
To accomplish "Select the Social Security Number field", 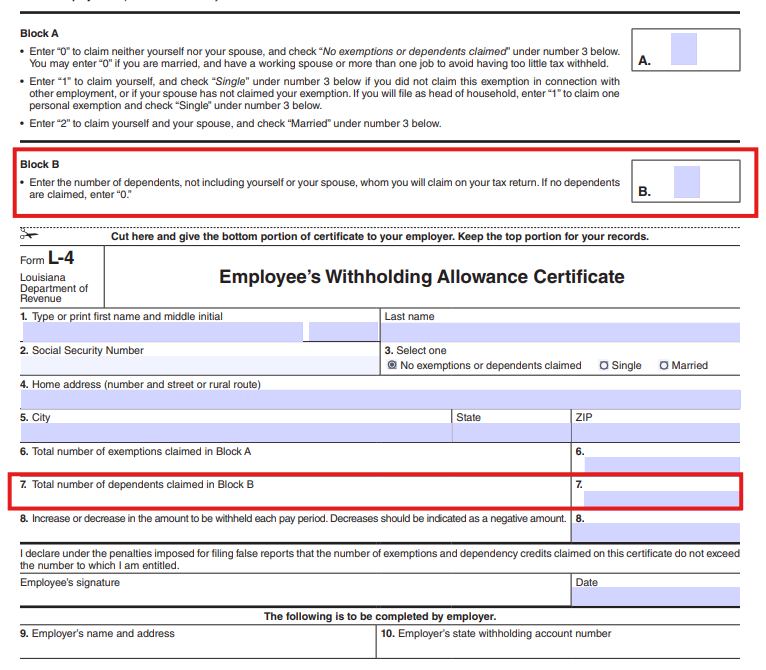I will click(198, 366).
